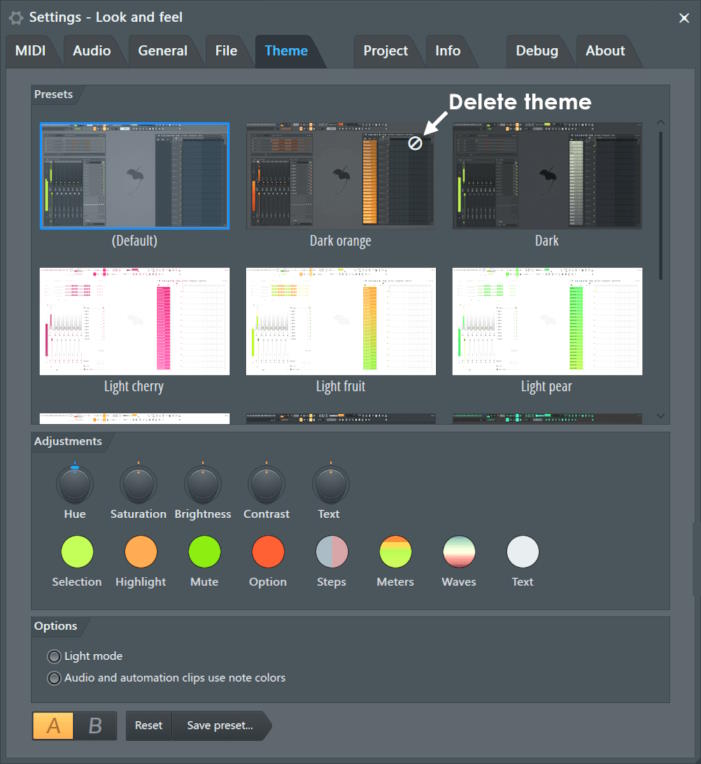Open the Steps color picker

(332, 552)
